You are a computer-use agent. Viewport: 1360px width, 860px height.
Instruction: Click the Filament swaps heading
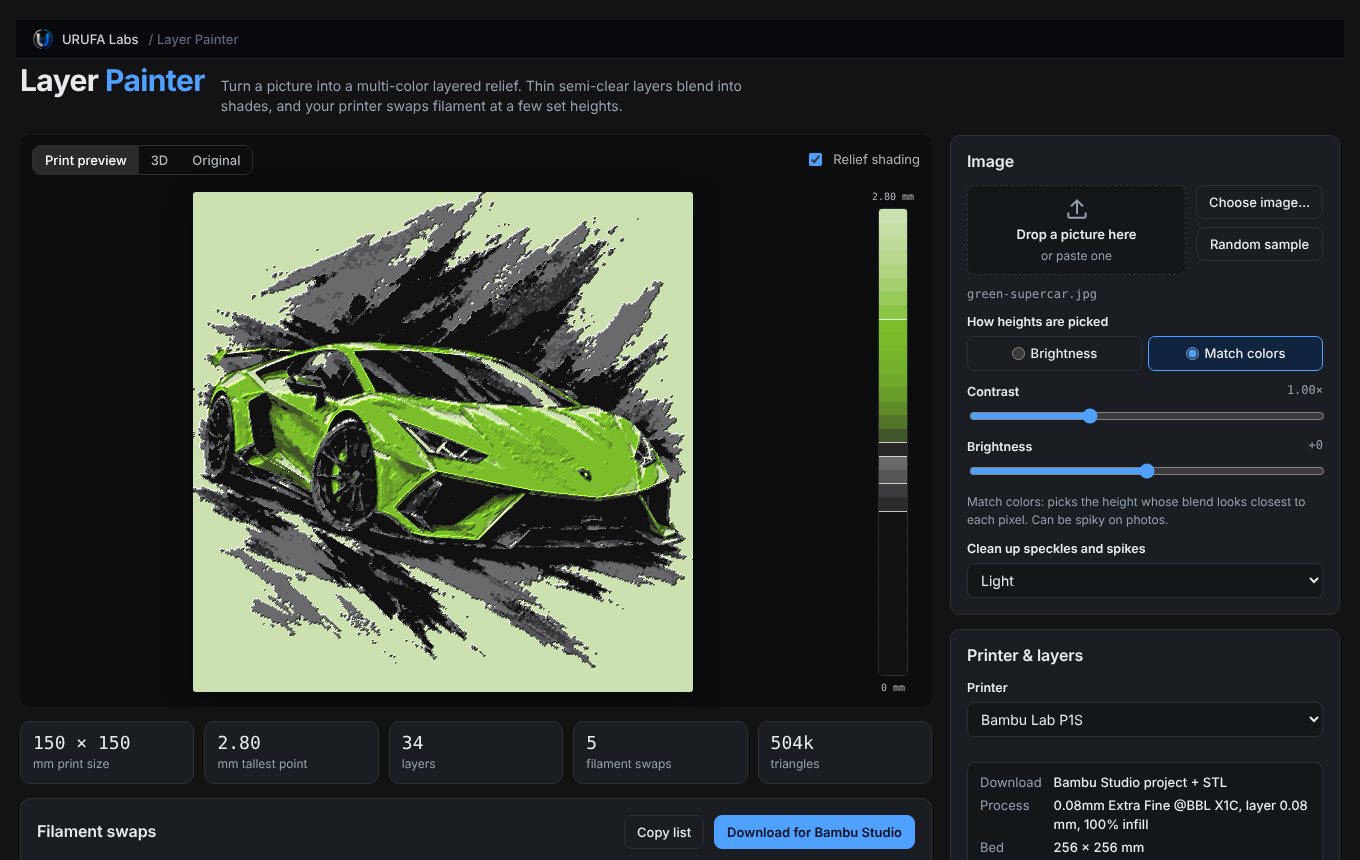[x=96, y=831]
